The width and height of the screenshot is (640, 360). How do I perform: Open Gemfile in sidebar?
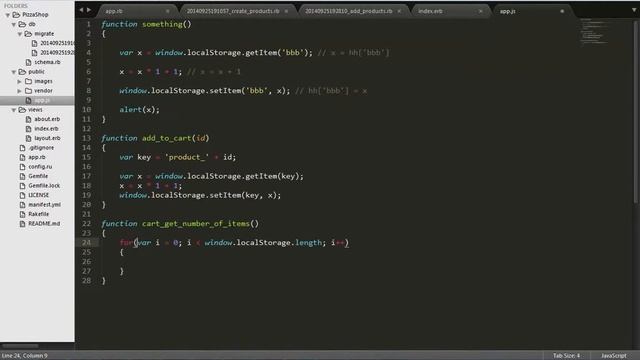pyautogui.click(x=38, y=176)
